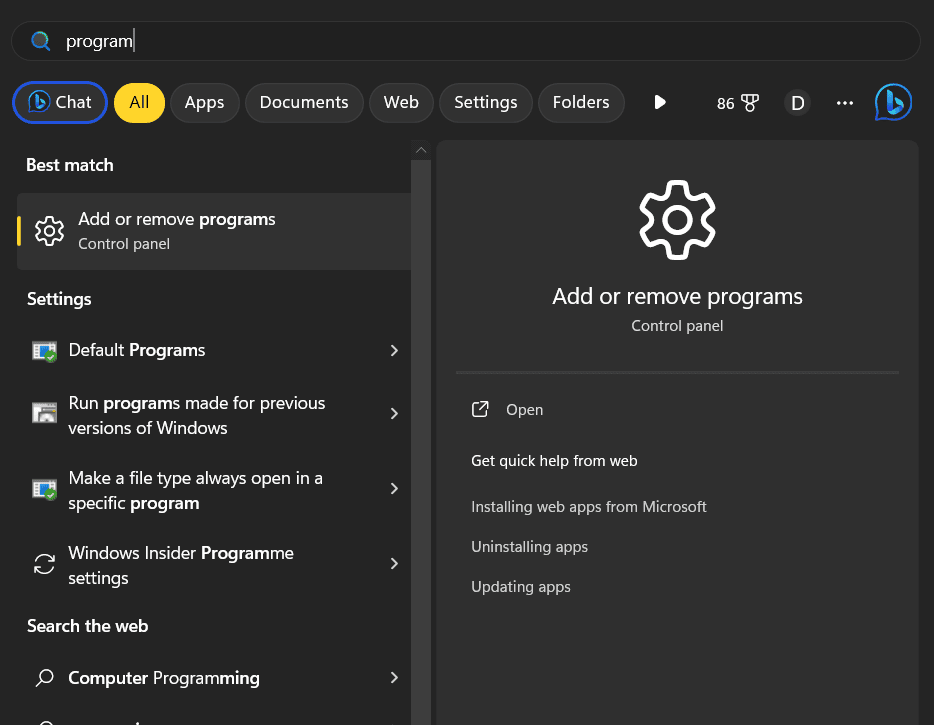This screenshot has height=725, width=934.
Task: Open the Uninstalling apps help link
Action: 529,547
